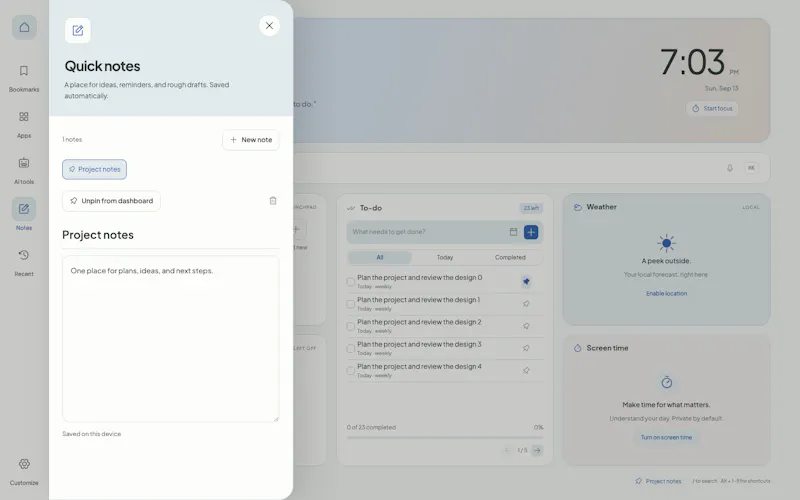Open the Notes sidebar section
800x500 pixels.
(24, 214)
